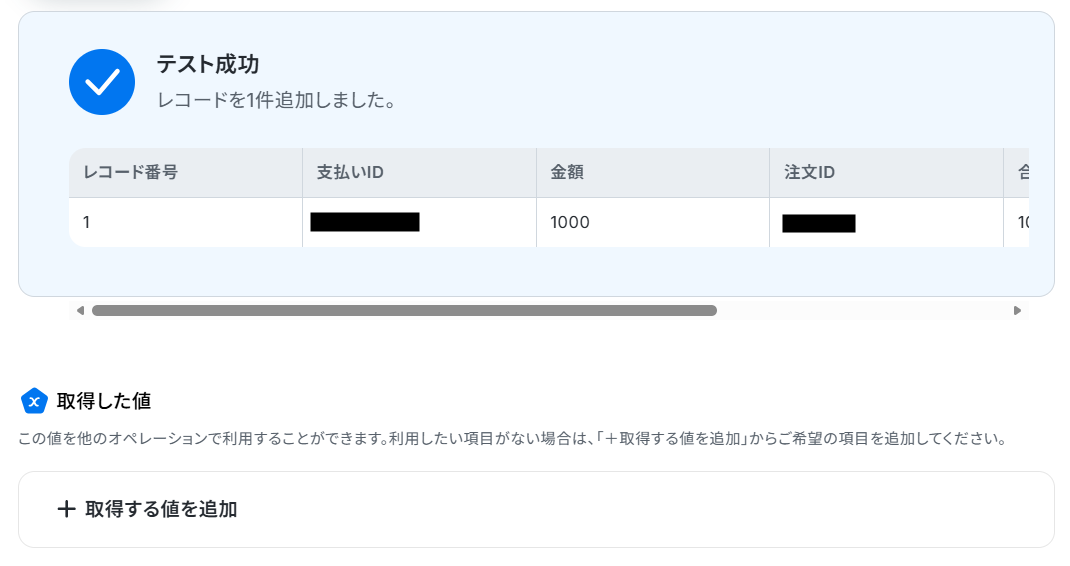This screenshot has width=1070, height=566.
Task: Click the right scroll arrow of horizontal scrollbar
Action: pos(1017,311)
